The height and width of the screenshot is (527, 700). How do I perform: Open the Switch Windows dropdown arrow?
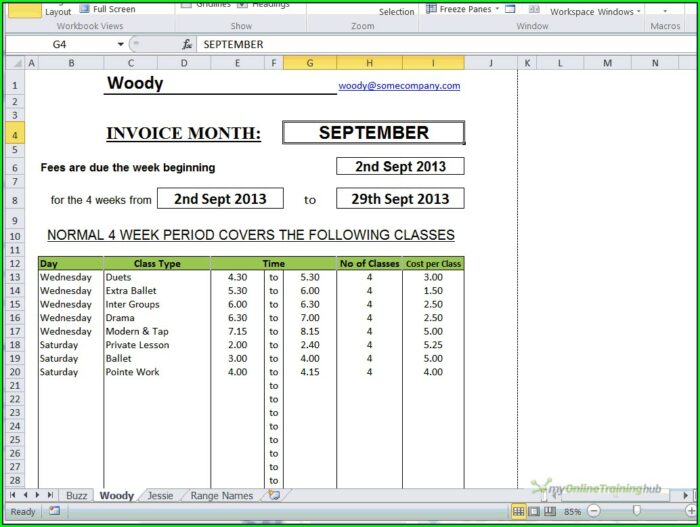click(638, 11)
